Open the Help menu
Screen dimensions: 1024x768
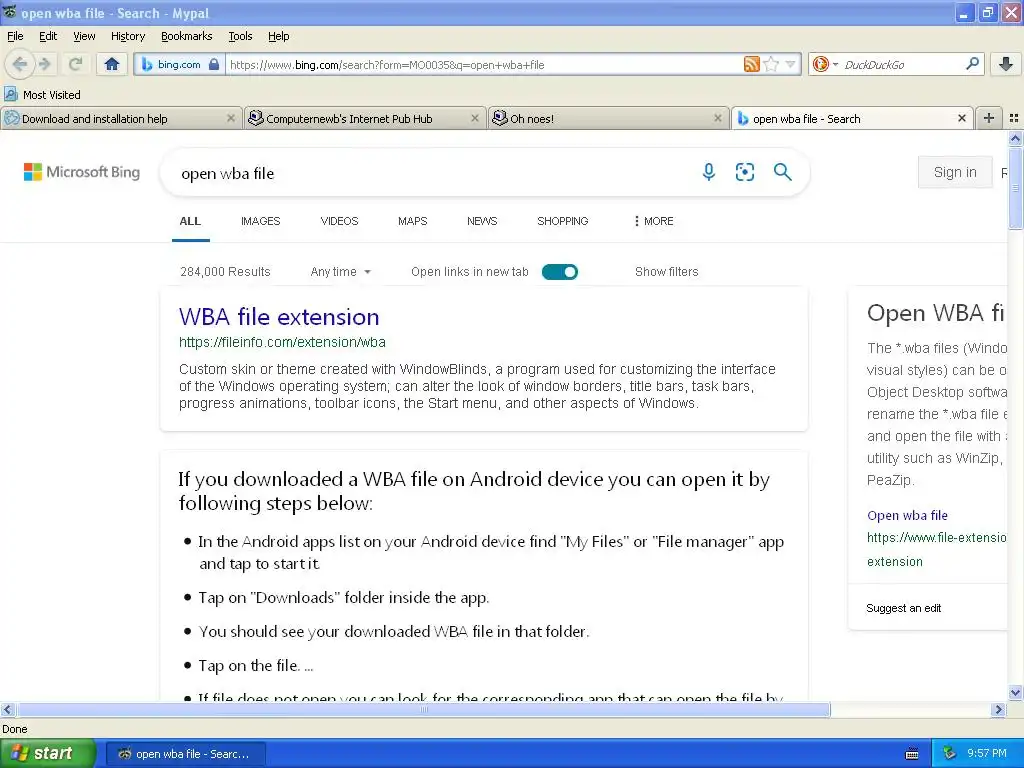coord(278,36)
